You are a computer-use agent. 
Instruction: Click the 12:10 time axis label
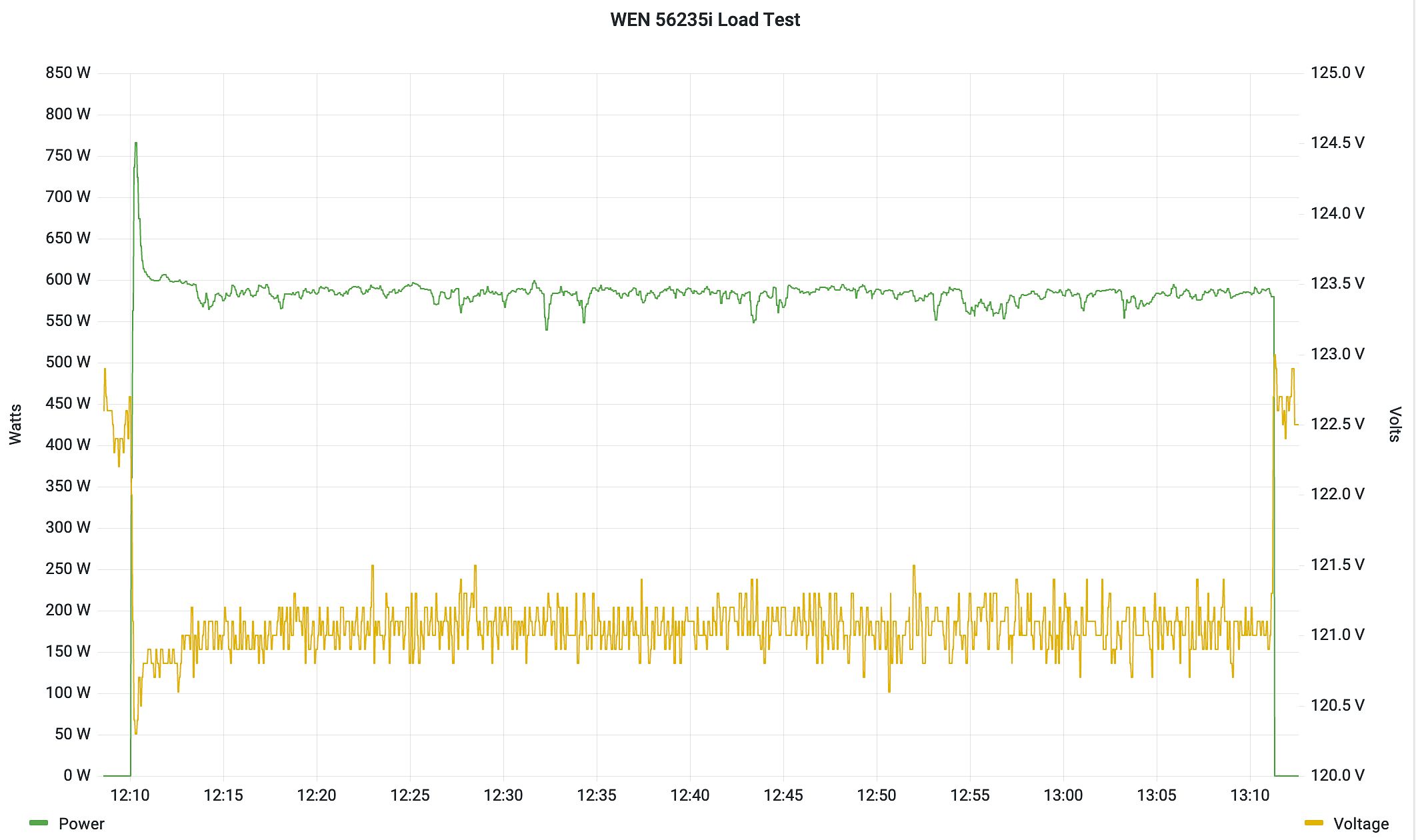point(130,795)
